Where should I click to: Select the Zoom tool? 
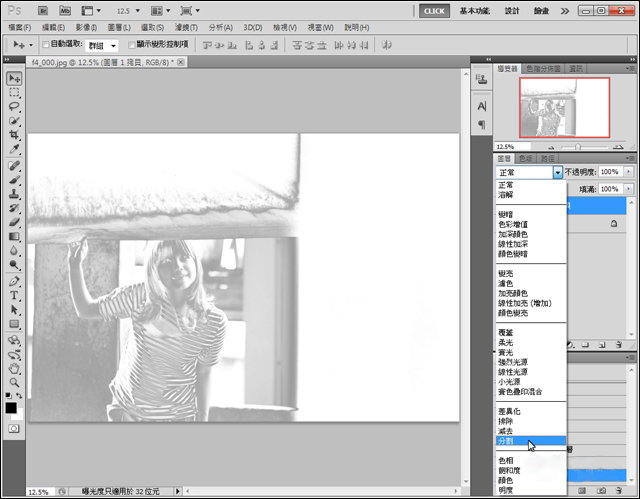[14, 383]
